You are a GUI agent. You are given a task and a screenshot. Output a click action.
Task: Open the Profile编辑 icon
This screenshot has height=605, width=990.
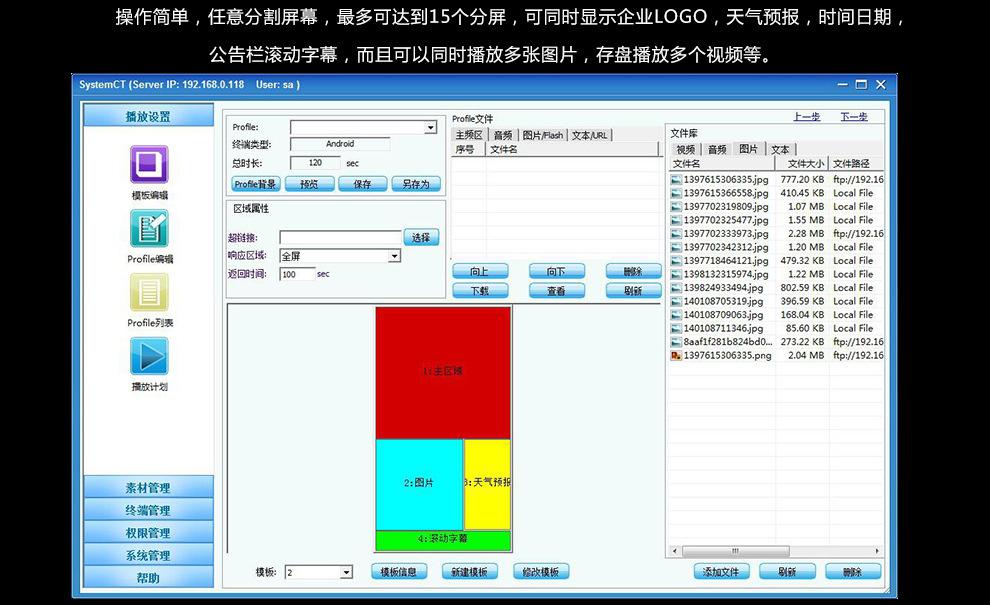(149, 228)
